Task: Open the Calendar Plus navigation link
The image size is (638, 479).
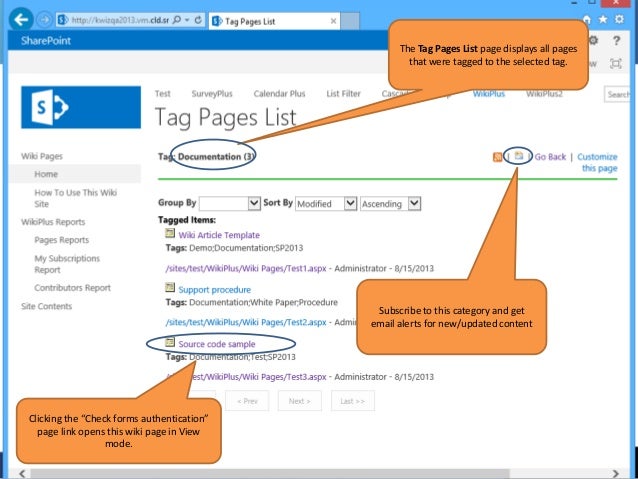Action: click(x=279, y=94)
